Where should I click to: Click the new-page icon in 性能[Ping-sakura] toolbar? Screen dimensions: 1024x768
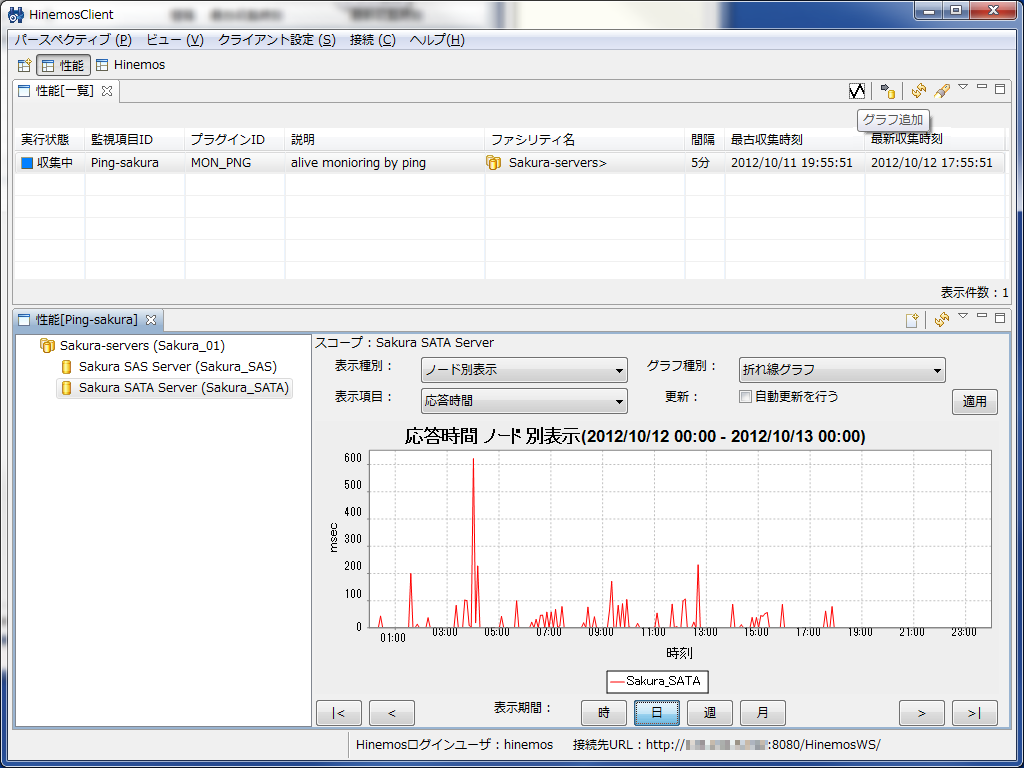coord(912,320)
